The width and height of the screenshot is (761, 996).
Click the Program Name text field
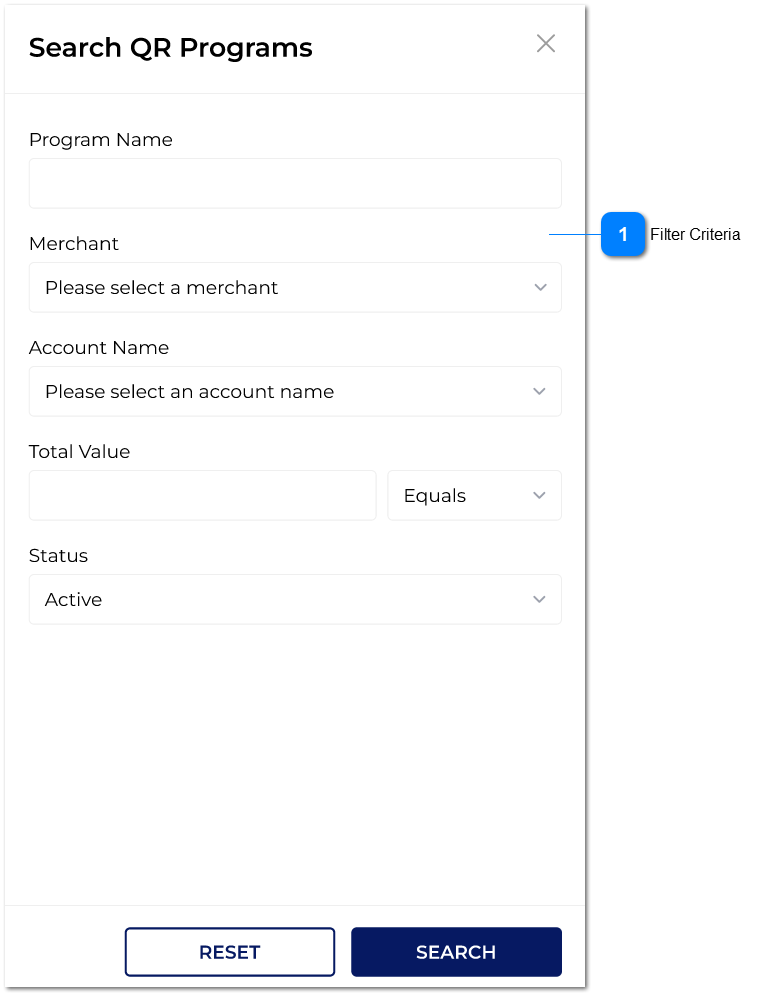click(295, 183)
